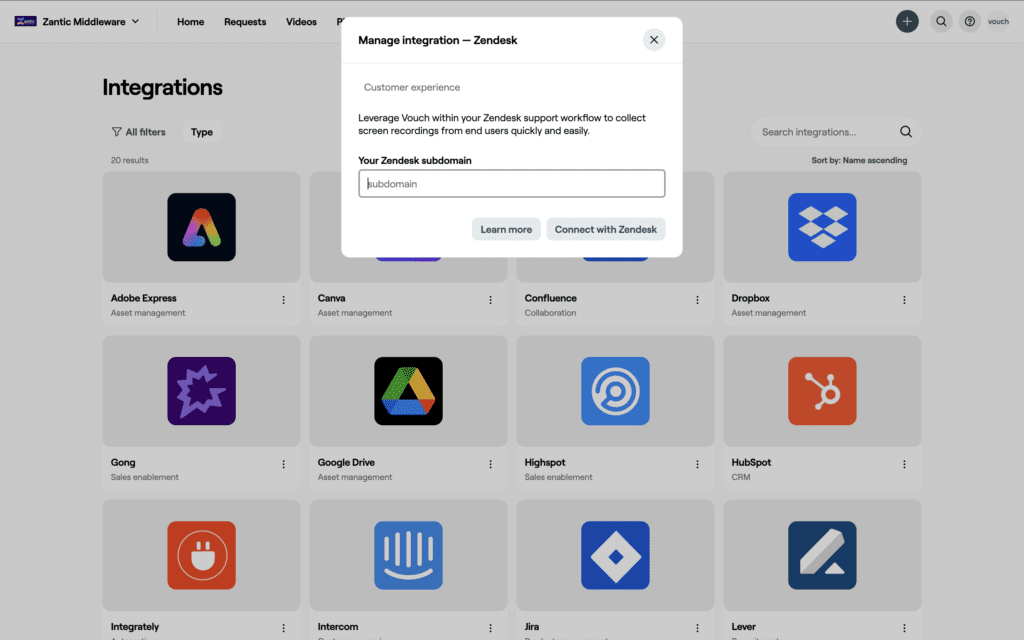Image resolution: width=1024 pixels, height=640 pixels.
Task: Click the Zantic Middleware logo
Action: point(25,22)
